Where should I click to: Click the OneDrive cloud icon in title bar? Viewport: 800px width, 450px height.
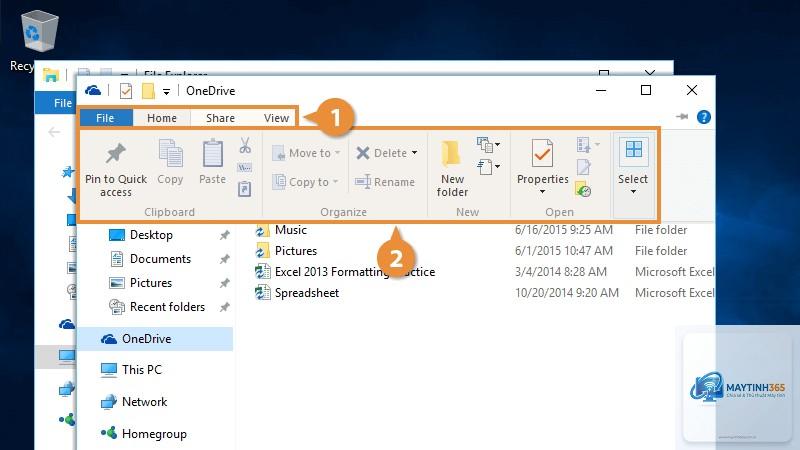[93, 91]
